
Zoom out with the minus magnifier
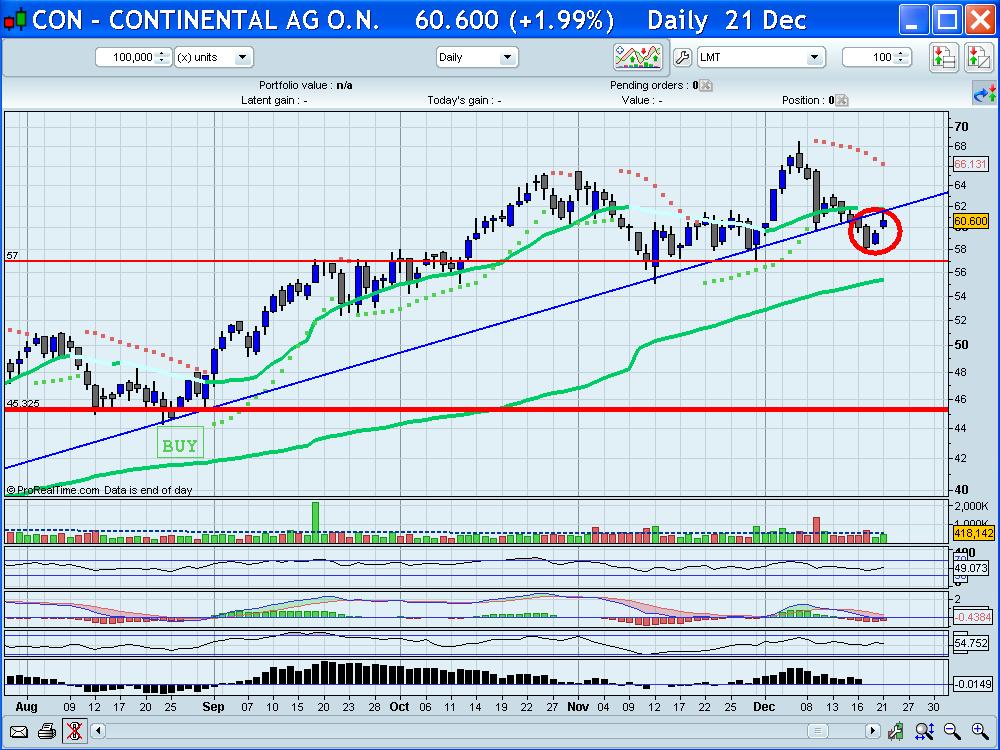coord(952,731)
